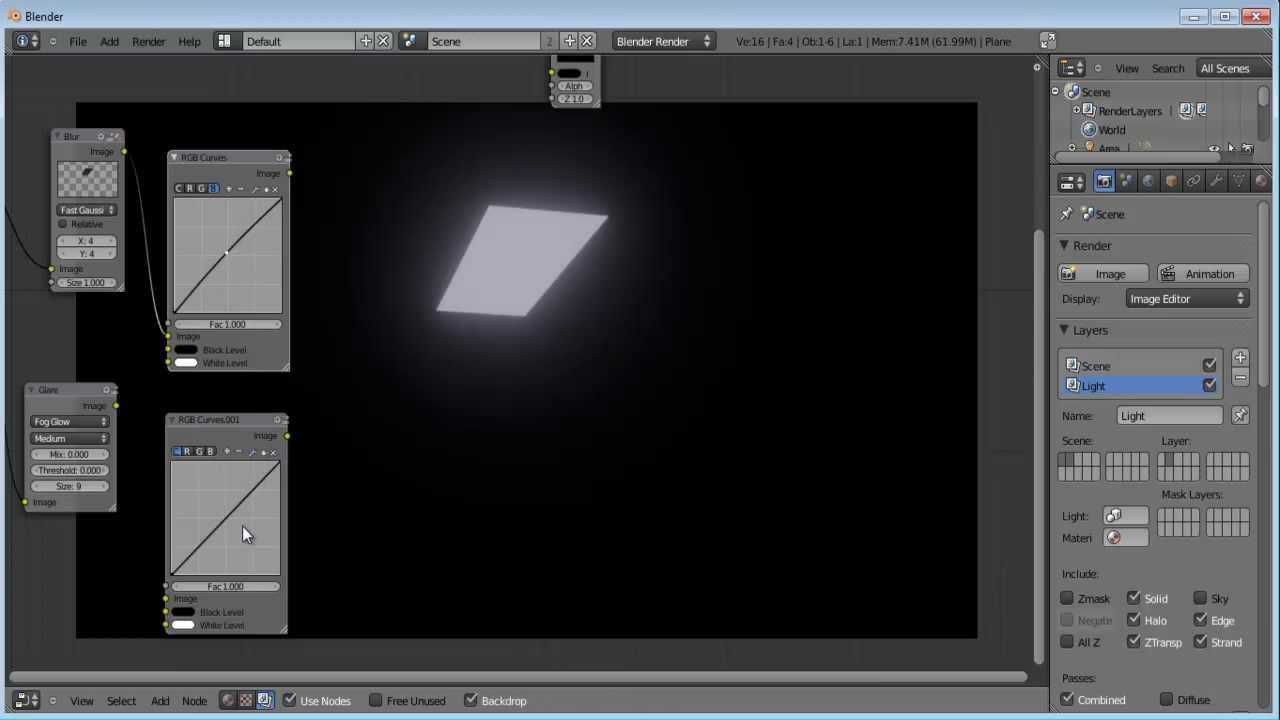The height and width of the screenshot is (720, 1280).
Task: Open the outliner Search menu
Action: click(x=1167, y=68)
